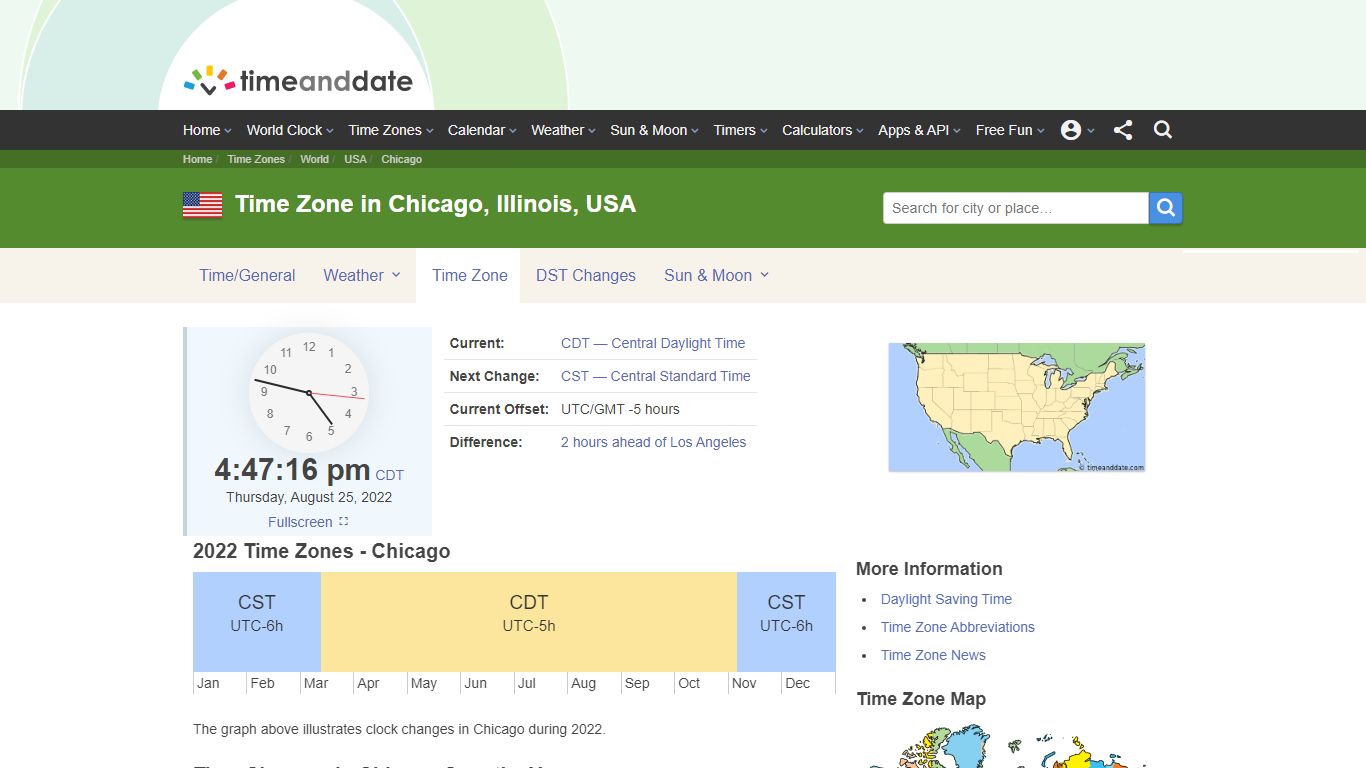This screenshot has height=768, width=1366.
Task: Click the January–March CST block
Action: [x=257, y=622]
